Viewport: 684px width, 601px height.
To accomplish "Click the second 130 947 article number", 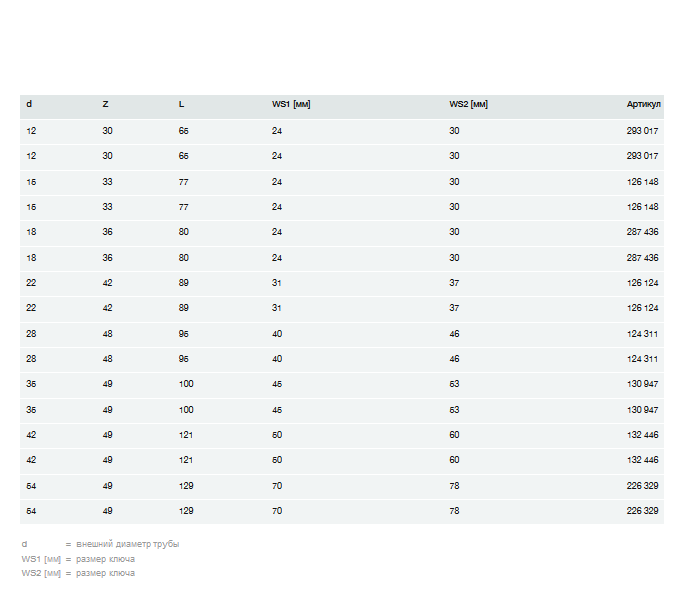I will click(642, 410).
